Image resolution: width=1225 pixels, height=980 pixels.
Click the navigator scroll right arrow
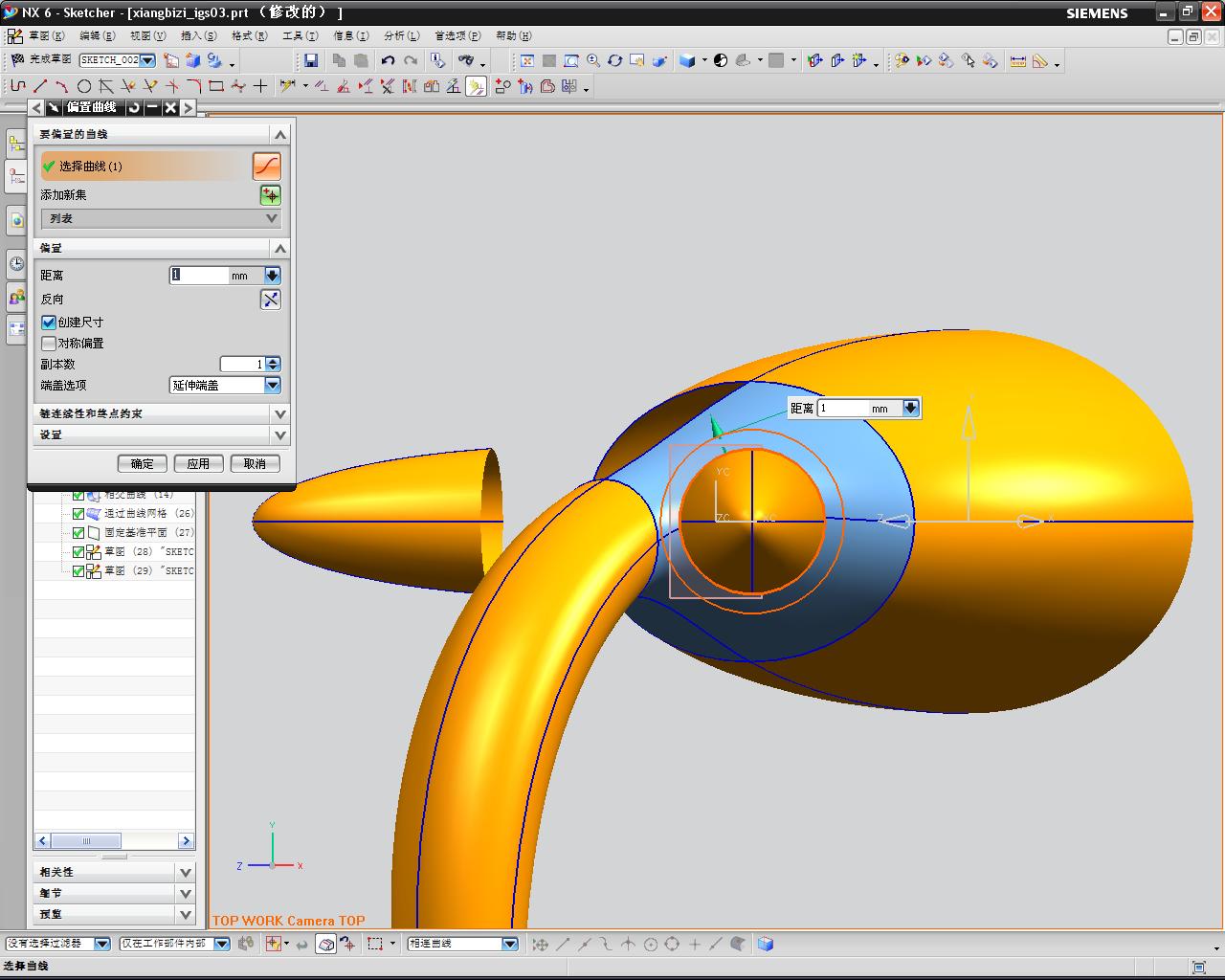click(x=186, y=841)
